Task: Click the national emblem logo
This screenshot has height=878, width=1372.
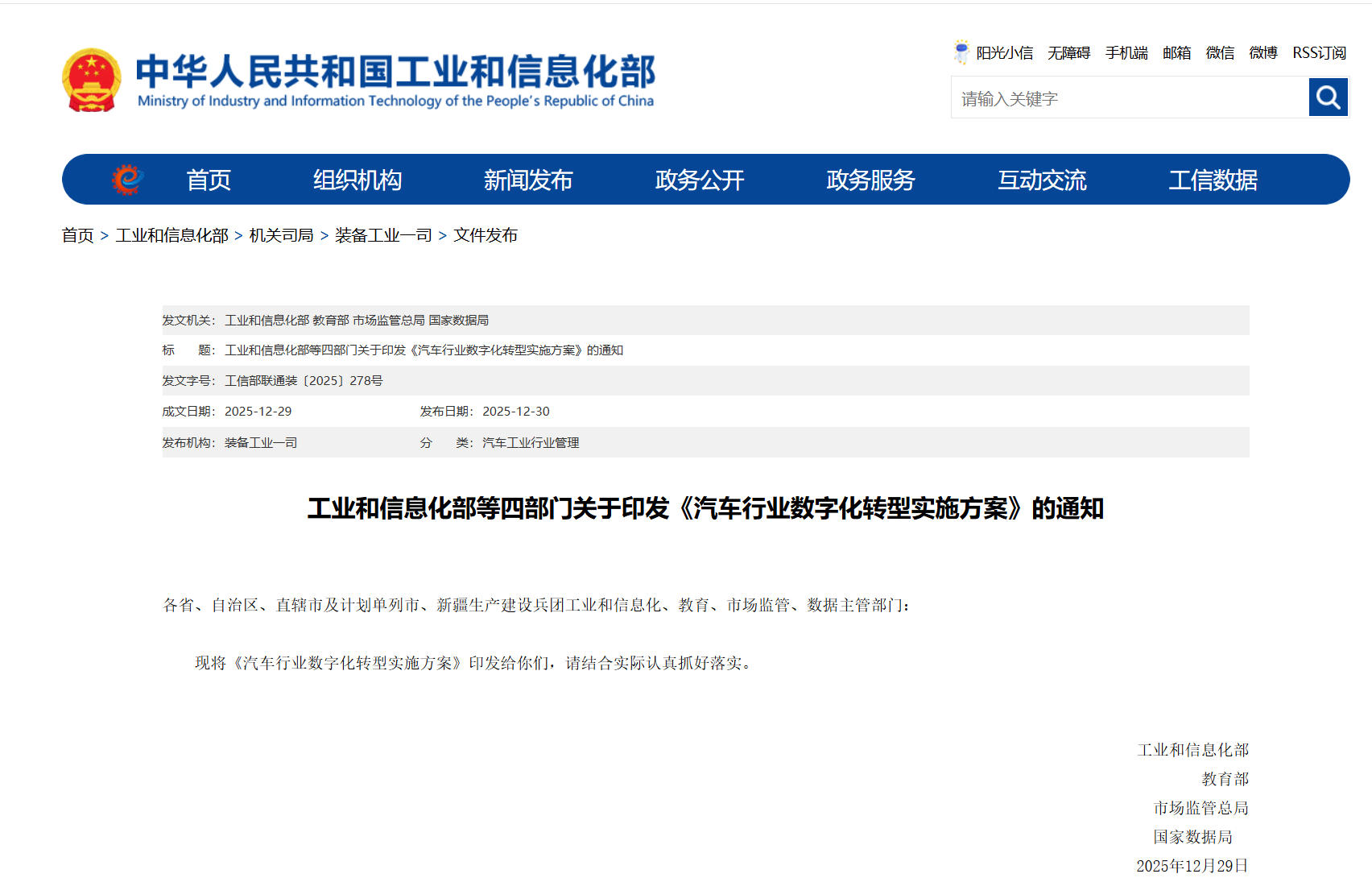Action: pos(92,80)
